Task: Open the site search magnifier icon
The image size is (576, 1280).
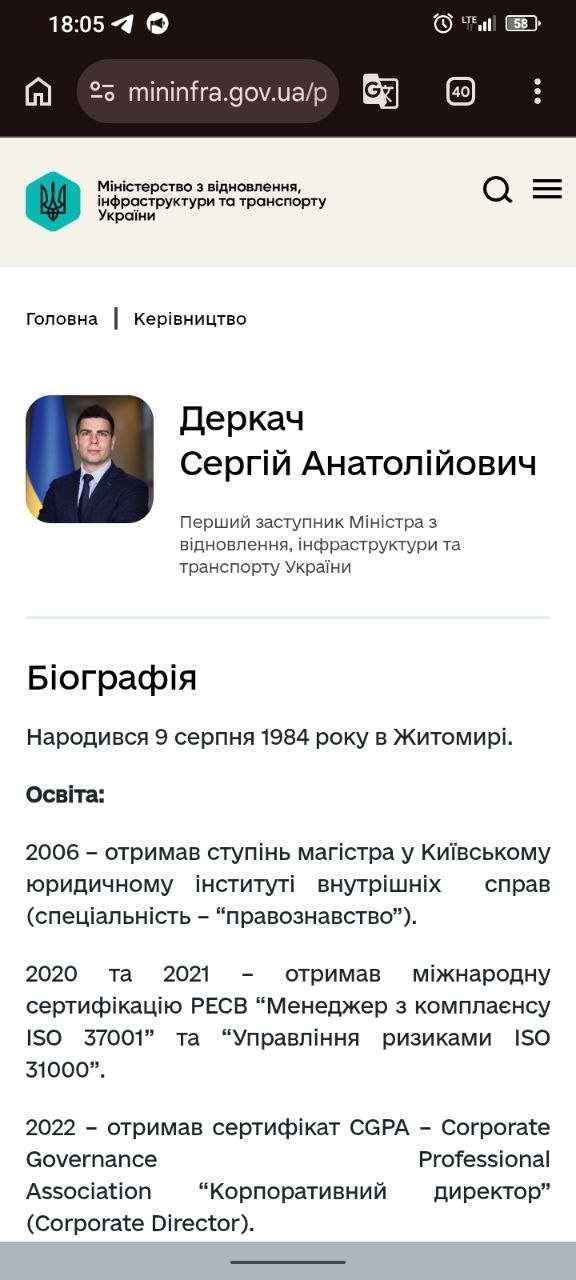Action: [x=497, y=189]
